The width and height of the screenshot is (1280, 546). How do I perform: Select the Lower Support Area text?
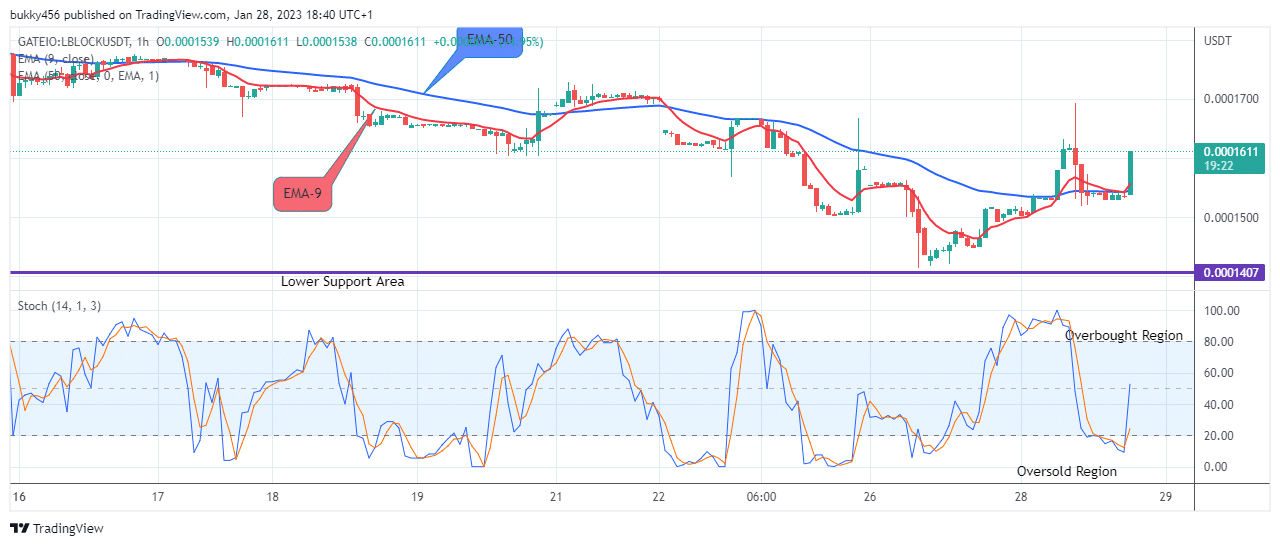[x=343, y=282]
